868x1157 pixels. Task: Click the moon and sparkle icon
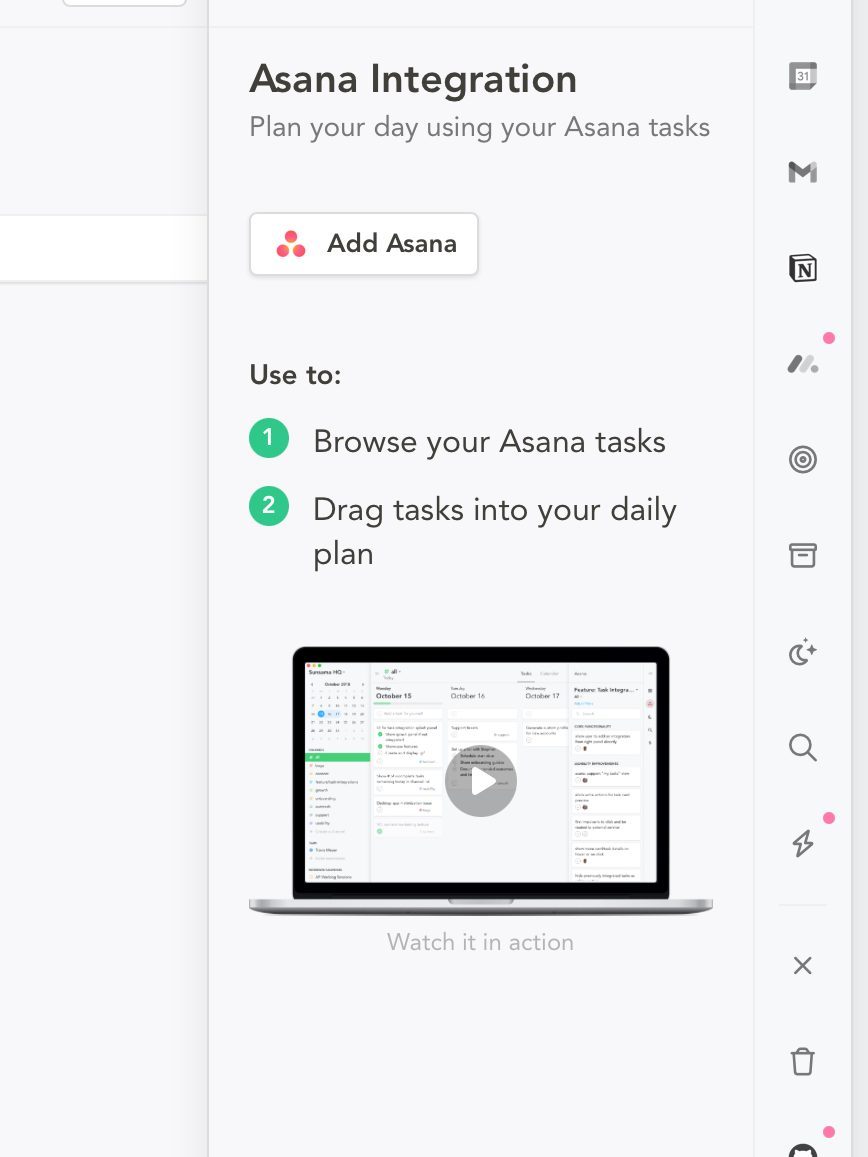[802, 653]
